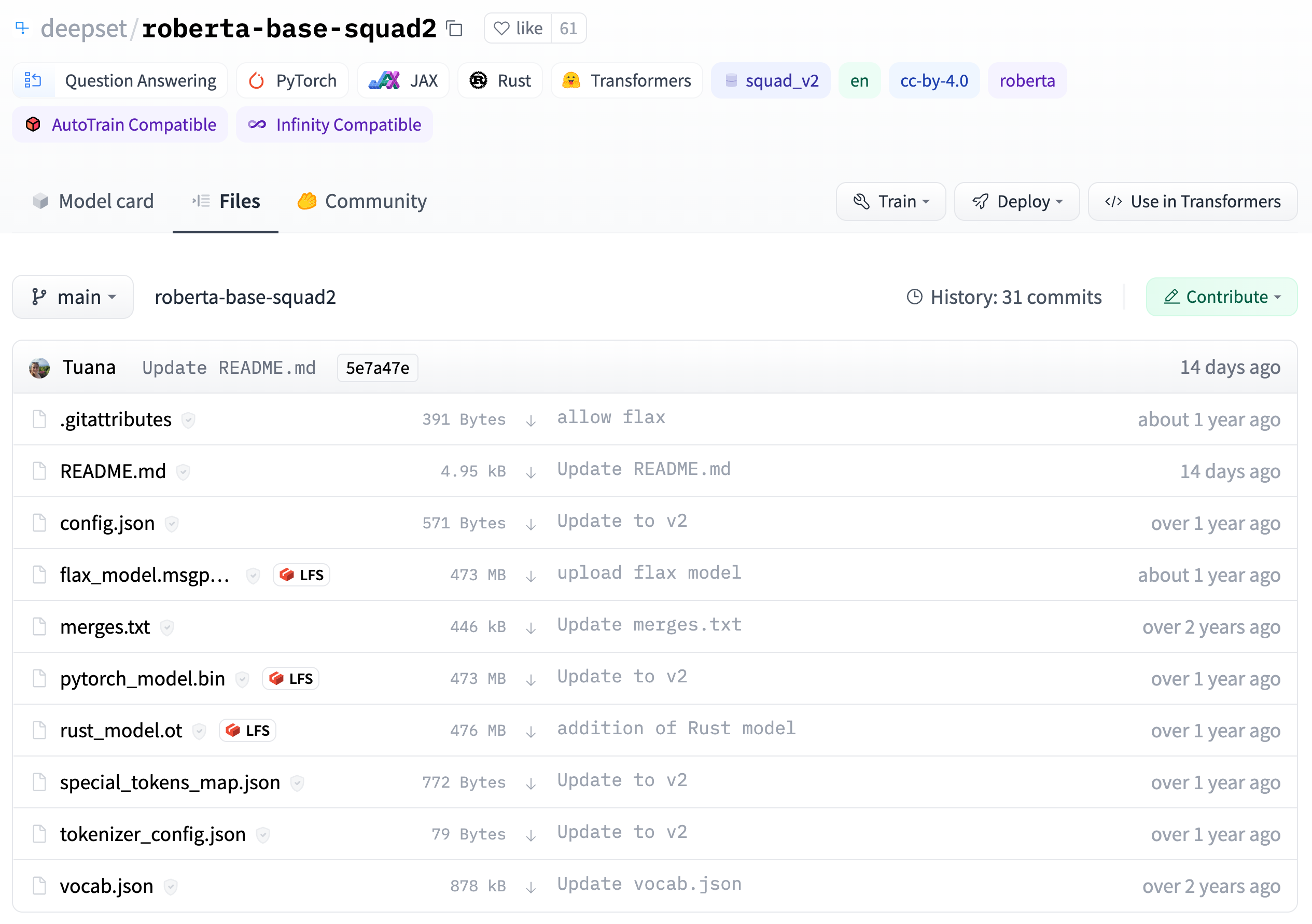Screen dimensions: 1312x924
Task: Select the Rust library tag
Action: click(x=500, y=80)
